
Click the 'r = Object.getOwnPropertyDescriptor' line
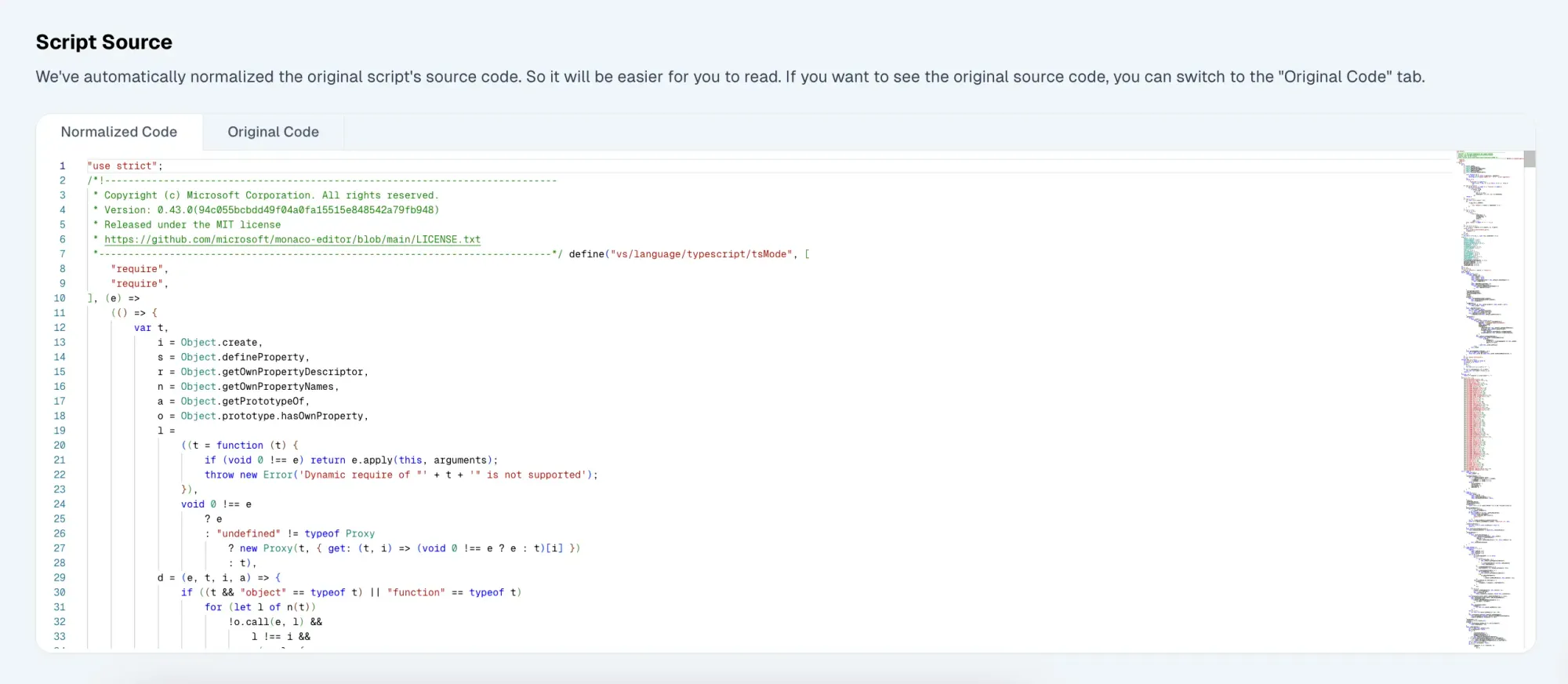[263, 372]
